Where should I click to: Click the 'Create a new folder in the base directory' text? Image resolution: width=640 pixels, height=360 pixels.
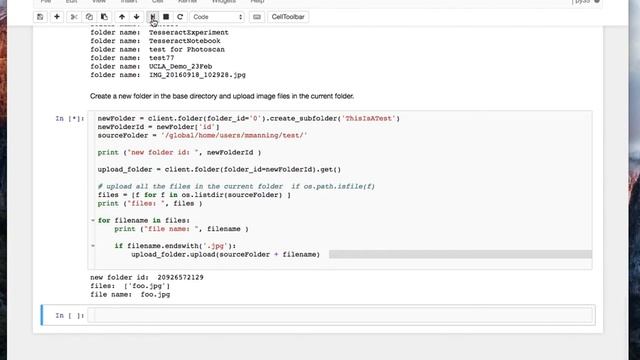(x=222, y=96)
